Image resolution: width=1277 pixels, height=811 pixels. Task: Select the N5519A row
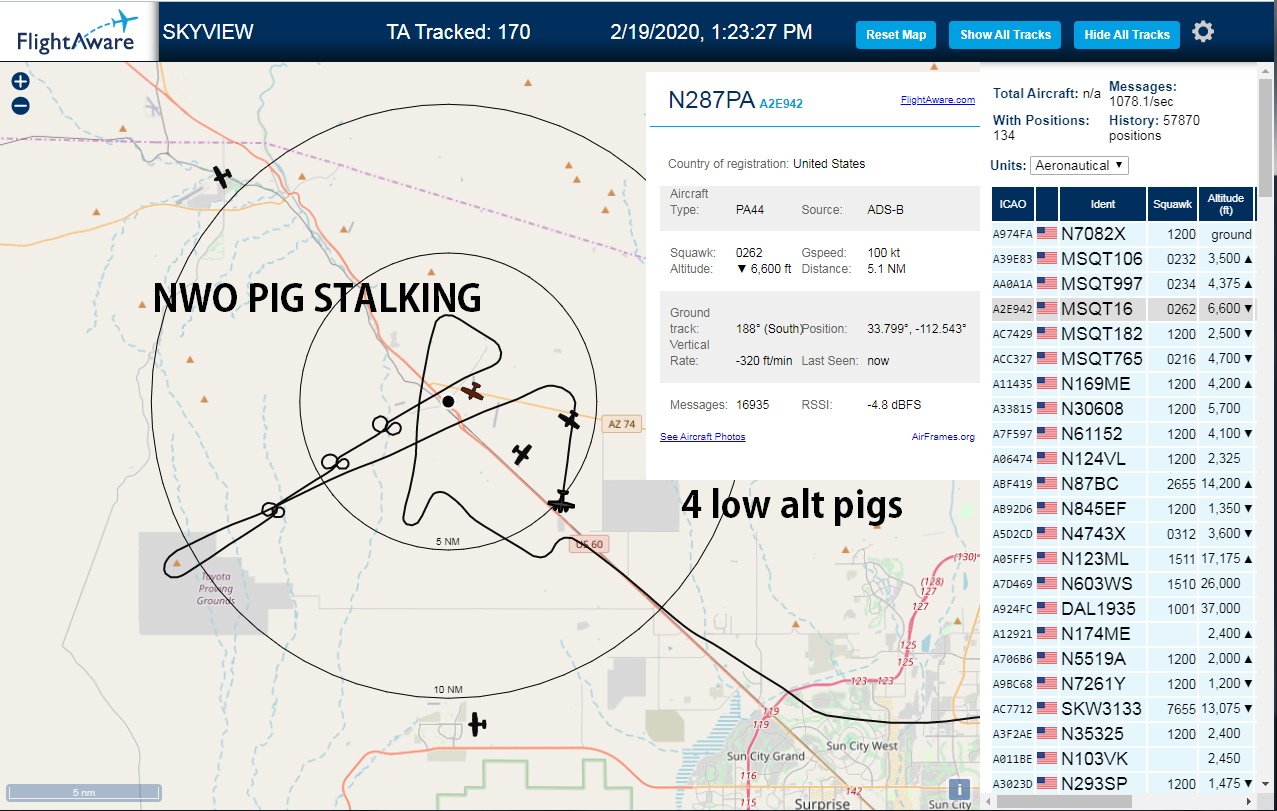(1122, 659)
